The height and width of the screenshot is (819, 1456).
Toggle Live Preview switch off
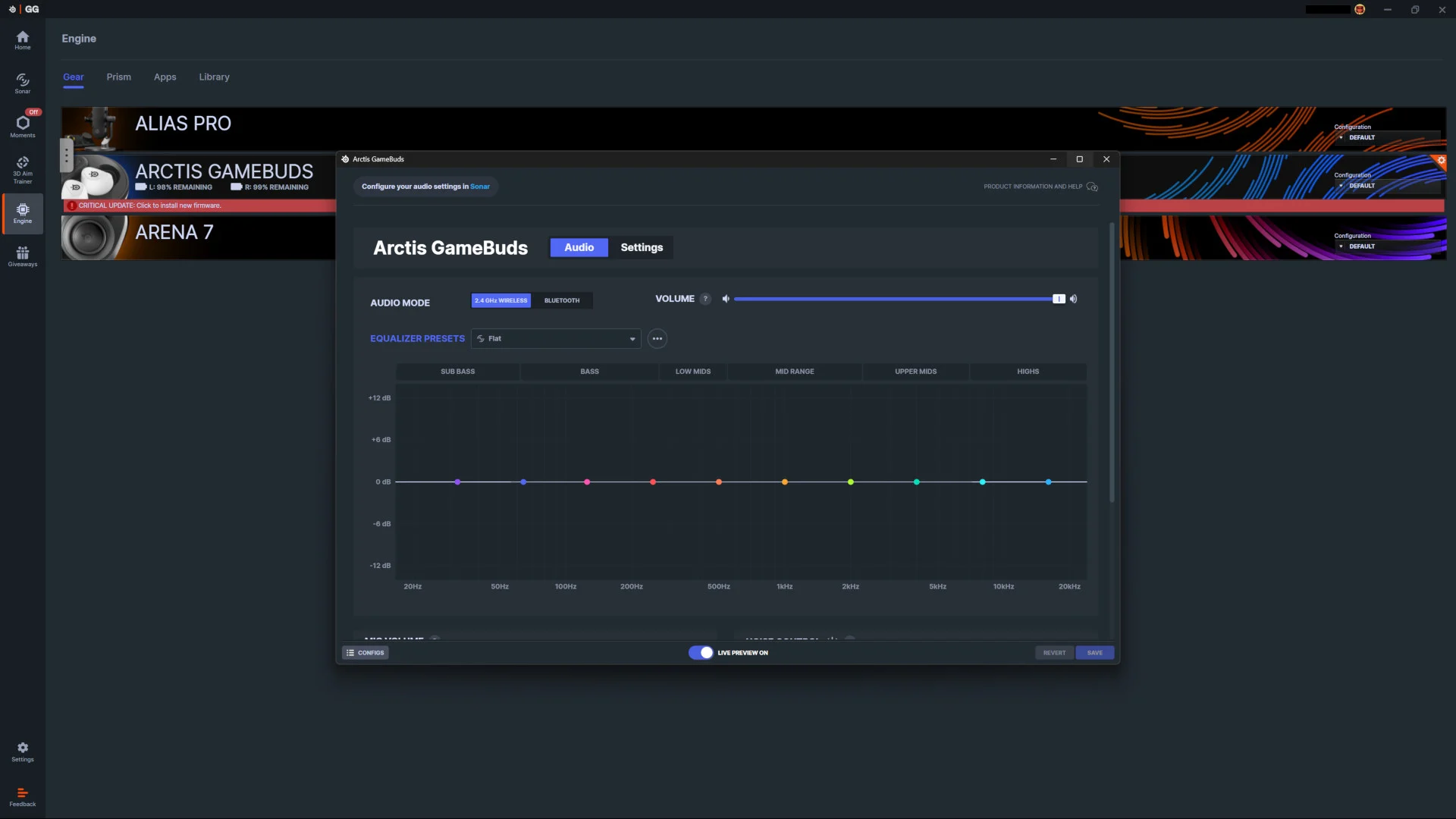[701, 653]
